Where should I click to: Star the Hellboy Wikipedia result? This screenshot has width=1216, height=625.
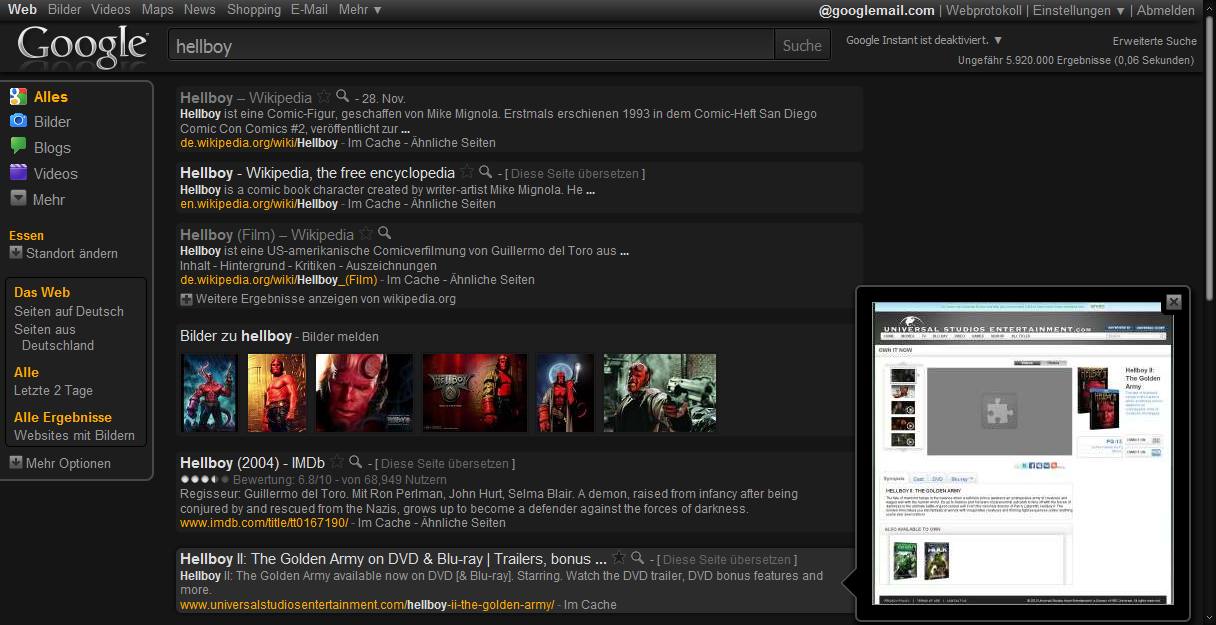323,97
